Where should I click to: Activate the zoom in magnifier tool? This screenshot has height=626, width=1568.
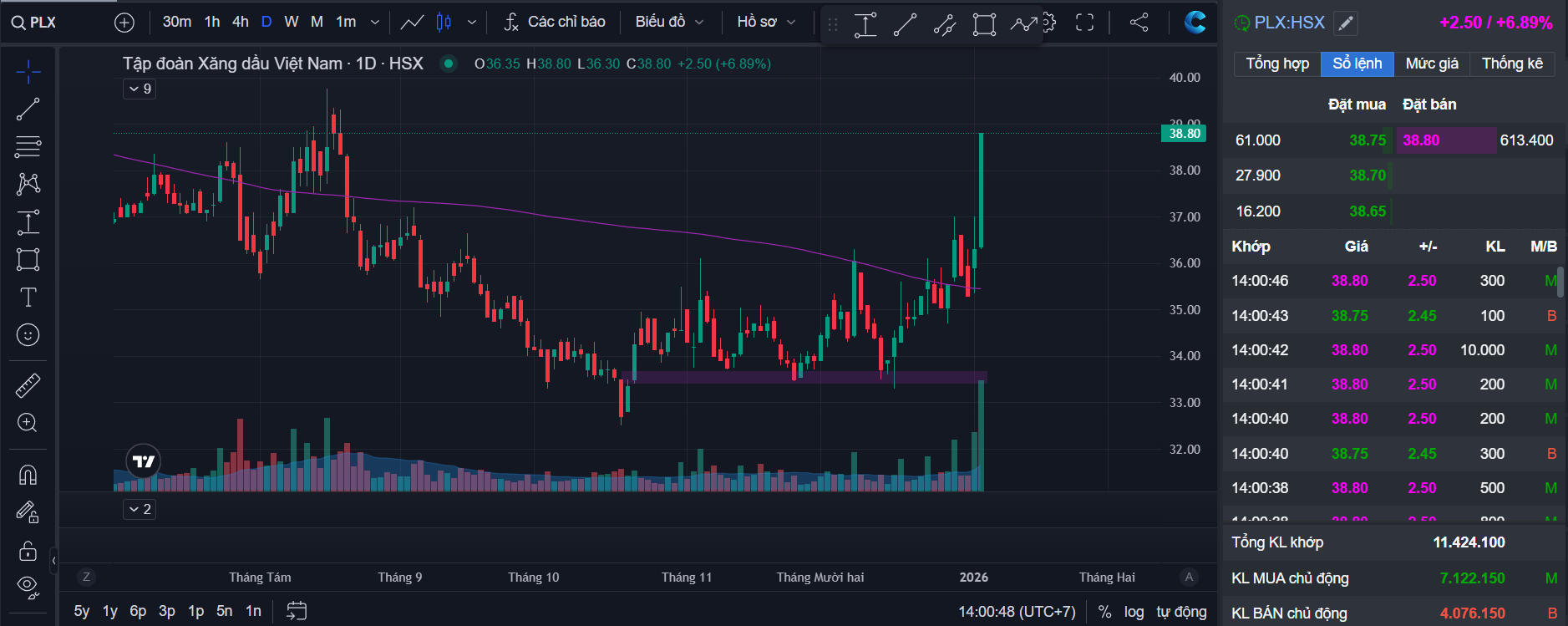point(28,423)
